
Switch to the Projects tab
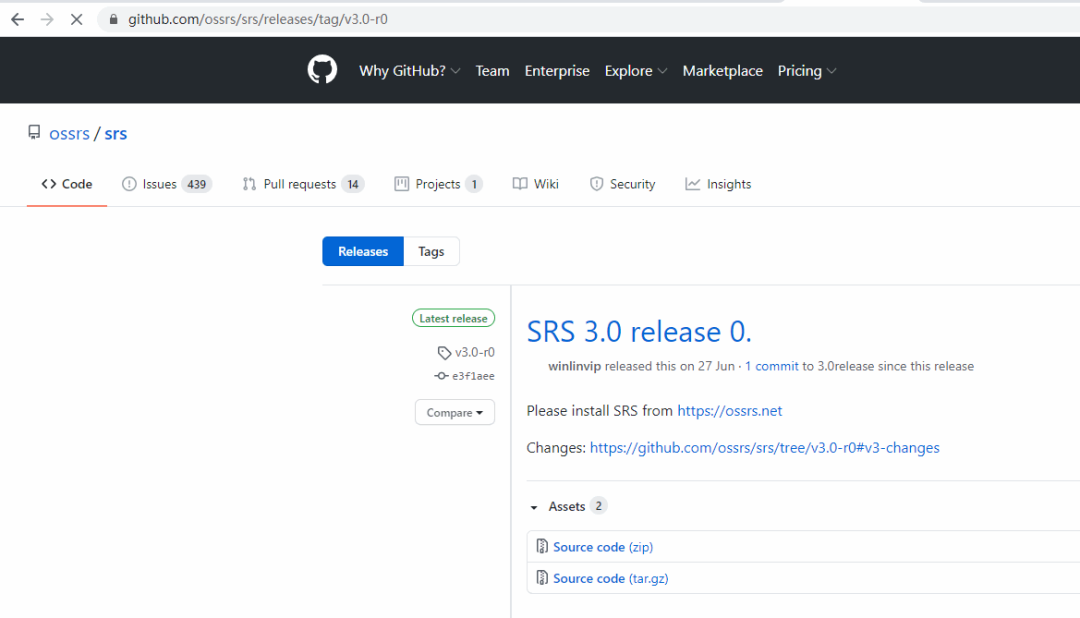[x=438, y=184]
